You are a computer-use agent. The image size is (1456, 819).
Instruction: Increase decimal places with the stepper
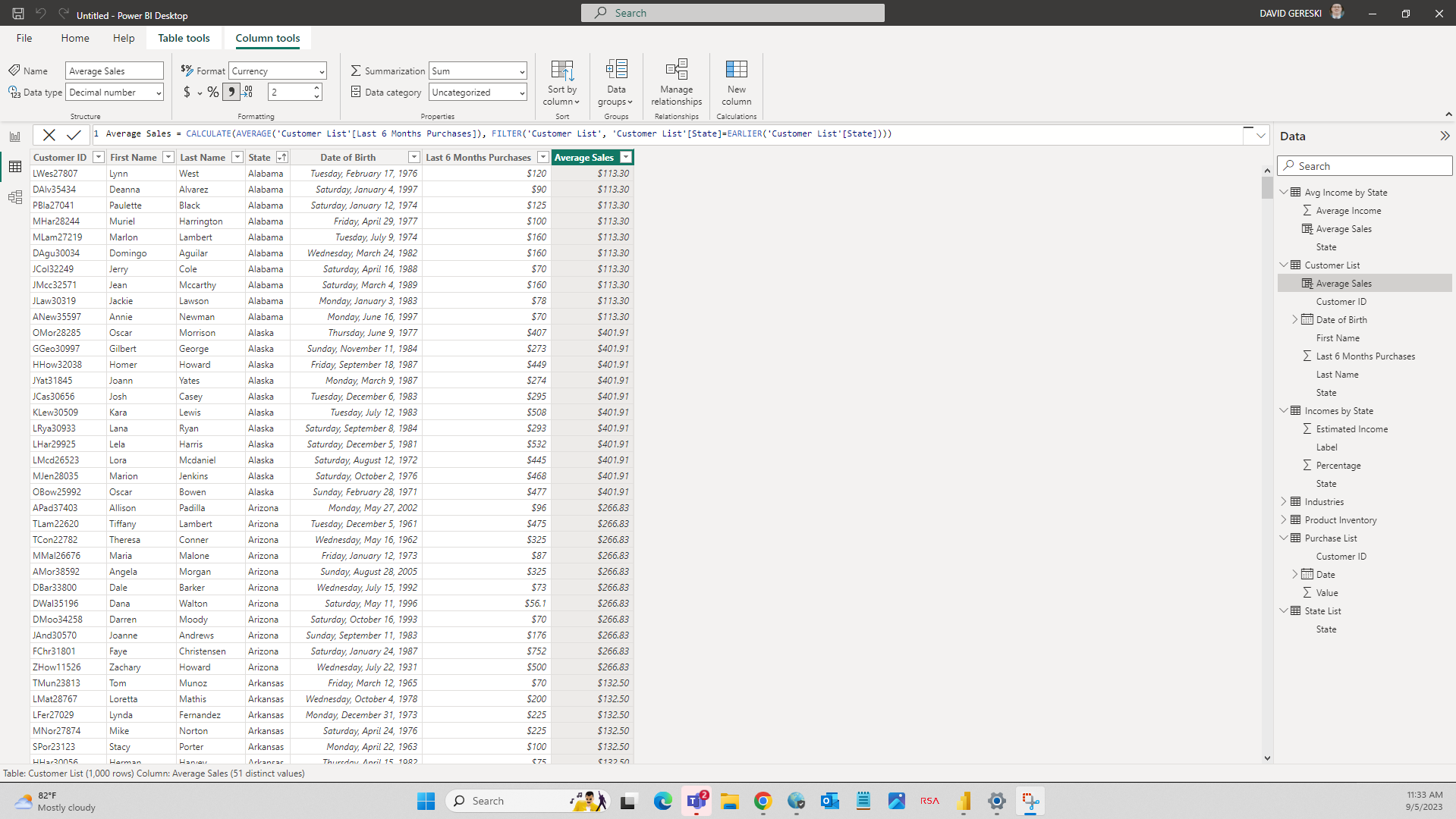click(x=316, y=88)
